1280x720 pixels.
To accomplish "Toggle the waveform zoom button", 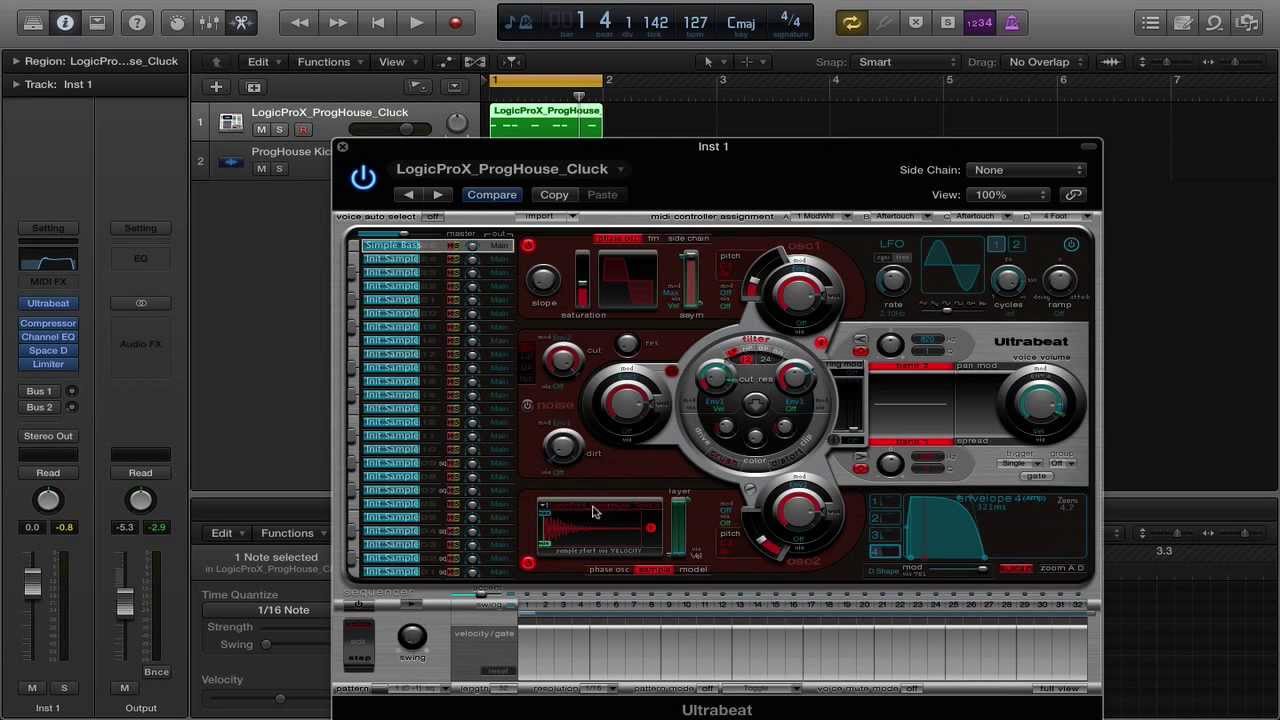I will [x=1110, y=62].
